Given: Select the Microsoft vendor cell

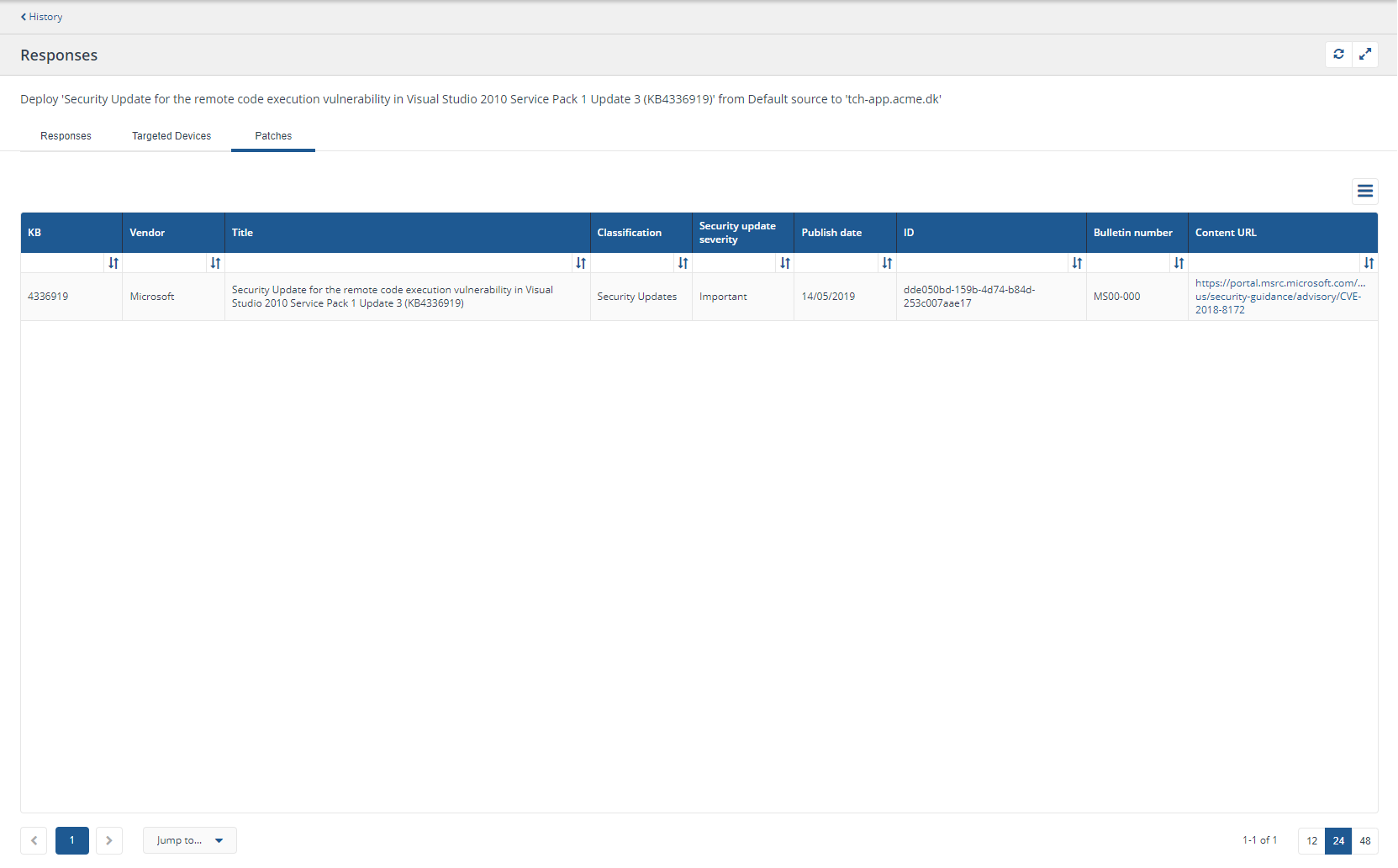Looking at the screenshot, I should 174,297.
